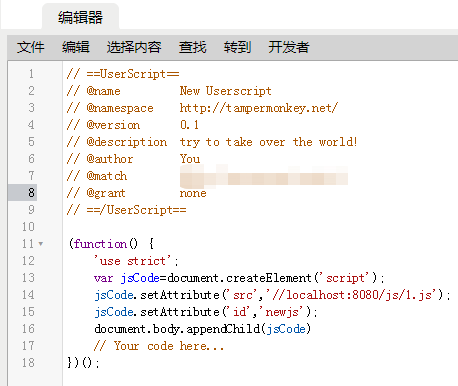Image resolution: width=458 pixels, height=386 pixels.
Task: Click the 'src' string on line 14
Action: pyautogui.click(x=243, y=295)
